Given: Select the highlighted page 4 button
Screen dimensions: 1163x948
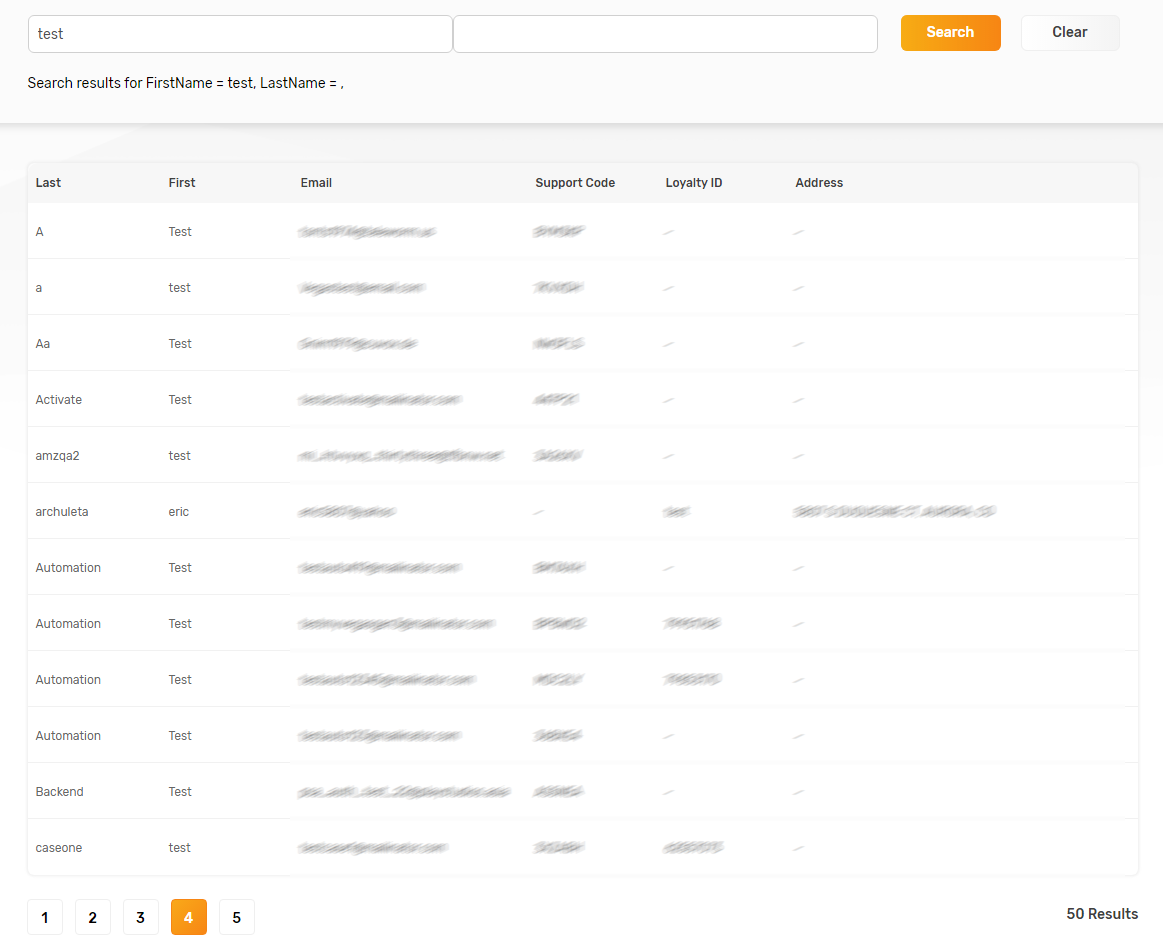Looking at the screenshot, I should pos(189,917).
